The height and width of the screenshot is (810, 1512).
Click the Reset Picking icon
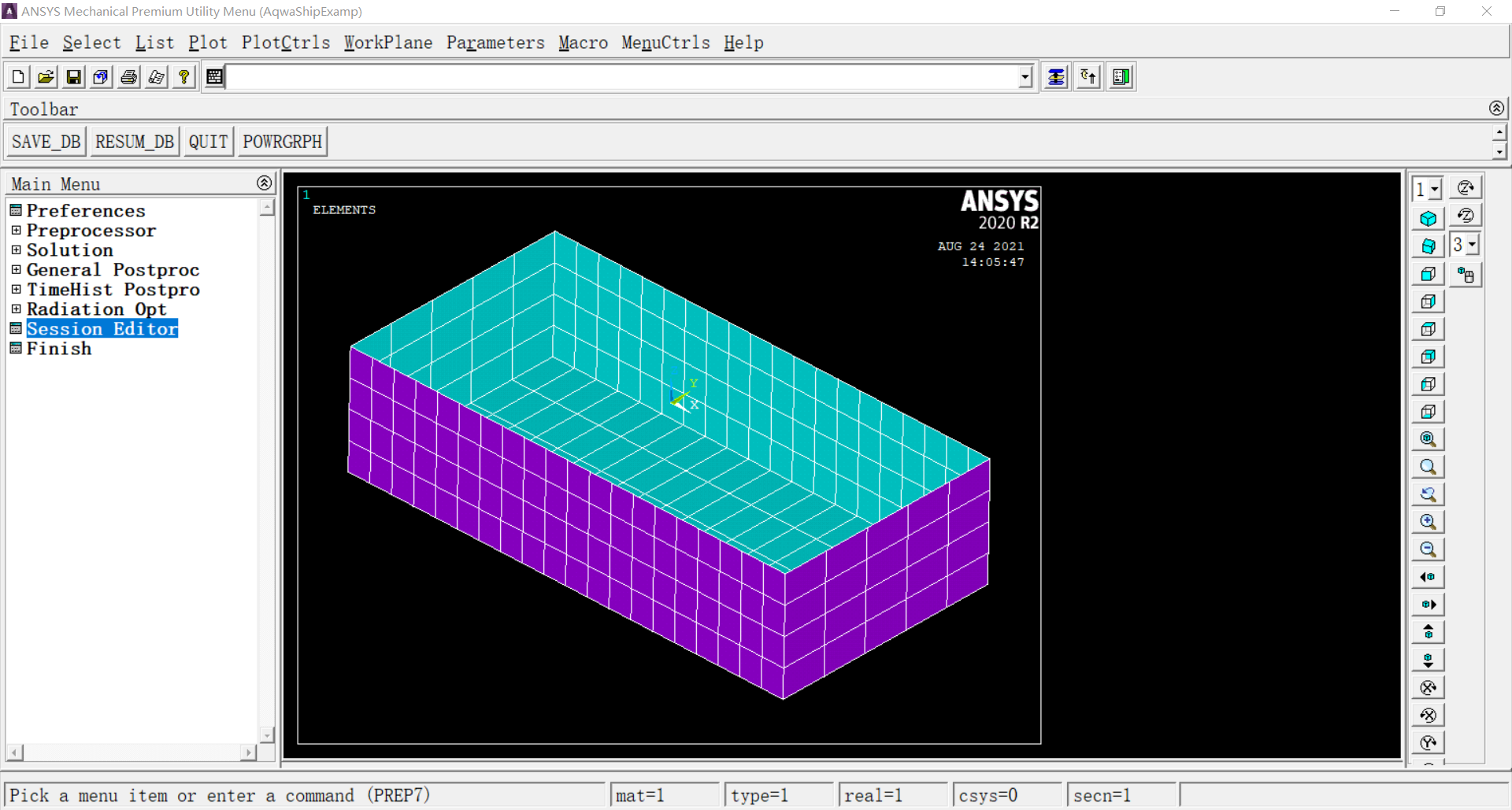pyautogui.click(x=1088, y=77)
